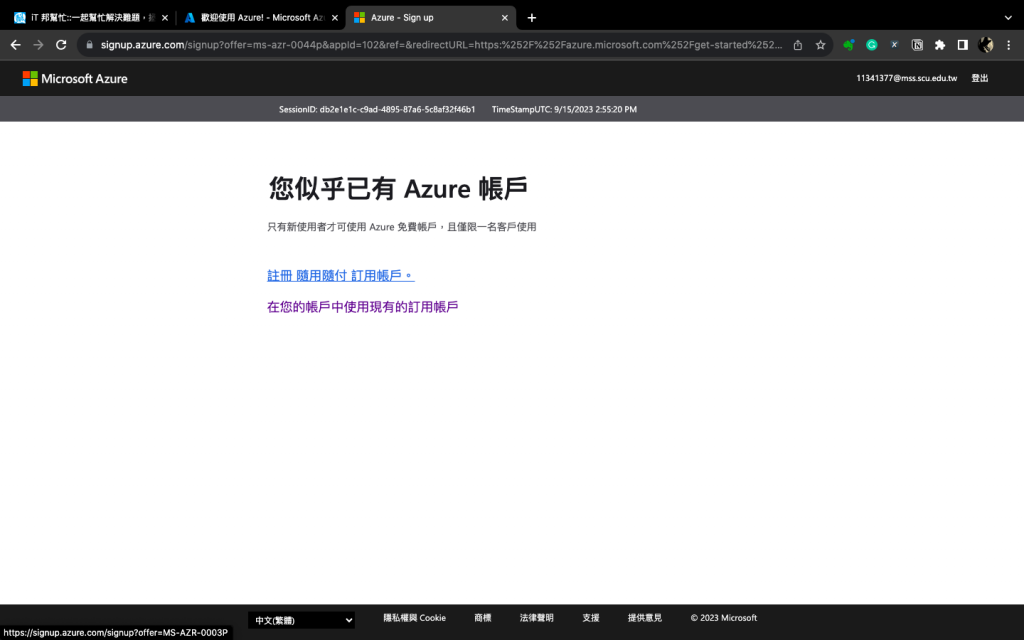This screenshot has width=1024, height=640.
Task: Click the SessionID text in banner
Action: [x=377, y=110]
